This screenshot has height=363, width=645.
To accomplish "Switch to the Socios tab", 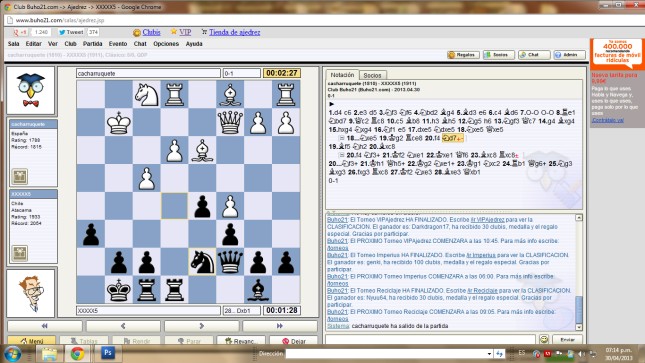I will click(x=372, y=75).
